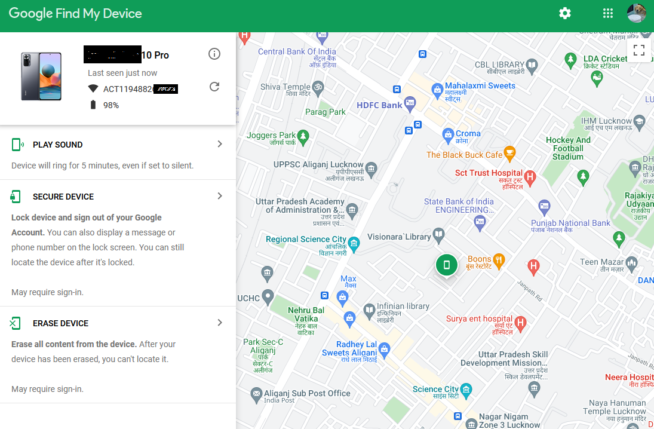Select the Infinian library marker

coord(369,311)
